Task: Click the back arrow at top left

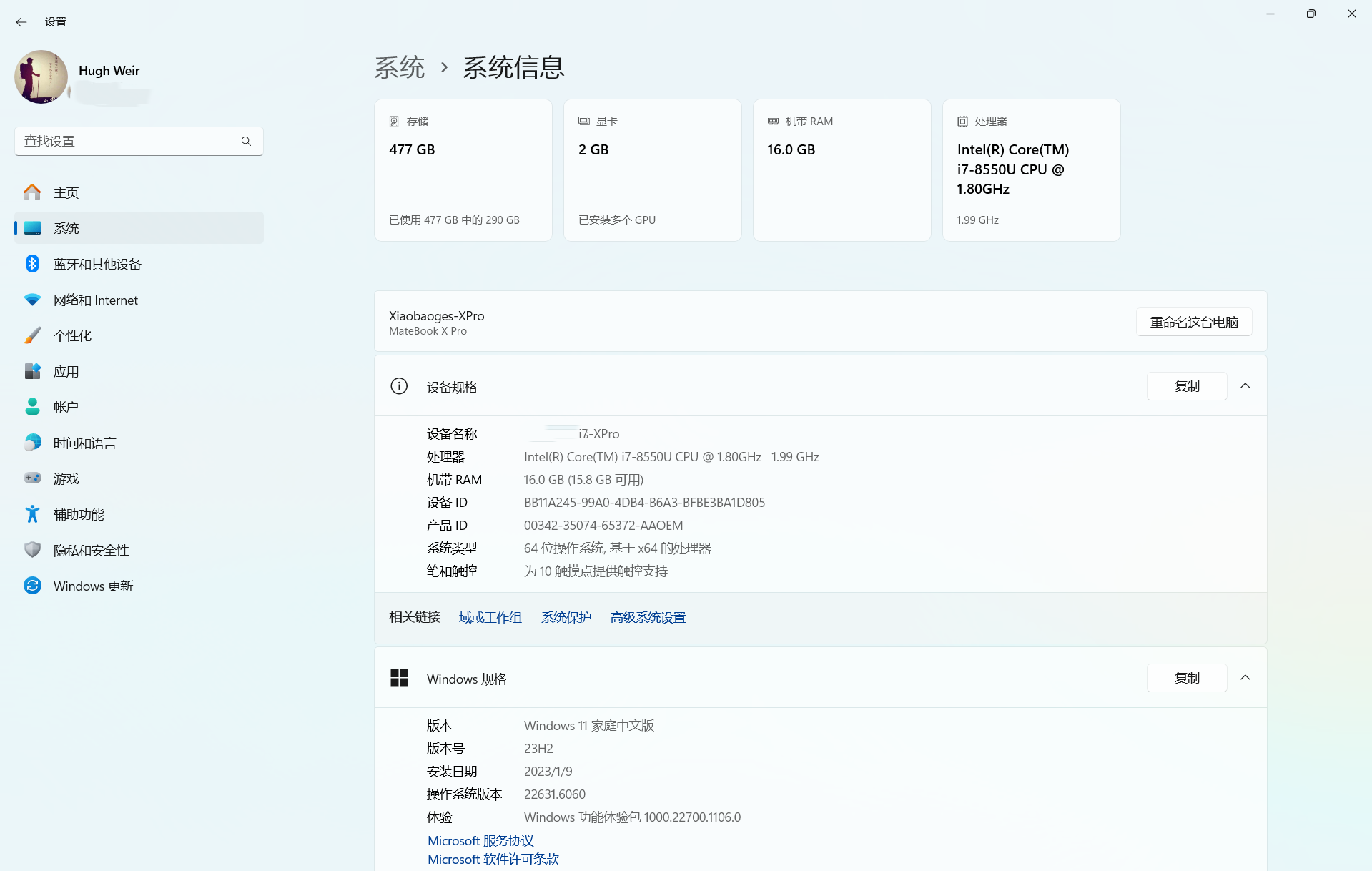Action: 21,22
